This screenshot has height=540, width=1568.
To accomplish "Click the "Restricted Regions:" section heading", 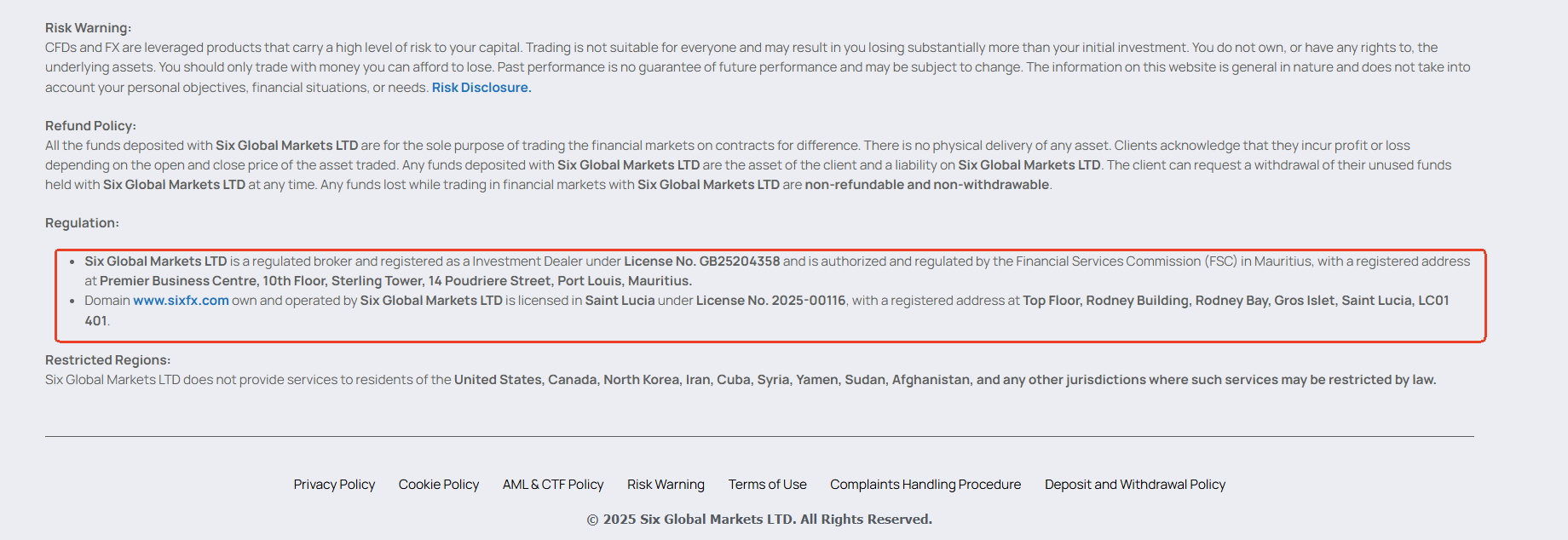I will tap(107, 360).
